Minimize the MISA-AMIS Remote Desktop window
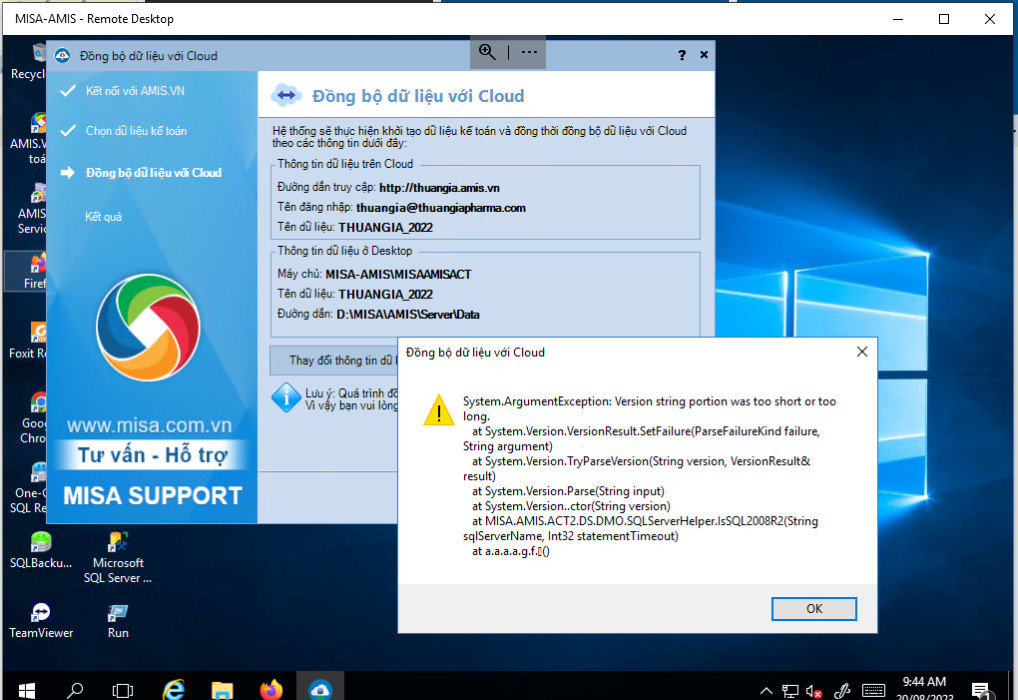The height and width of the screenshot is (700, 1018). 898,19
